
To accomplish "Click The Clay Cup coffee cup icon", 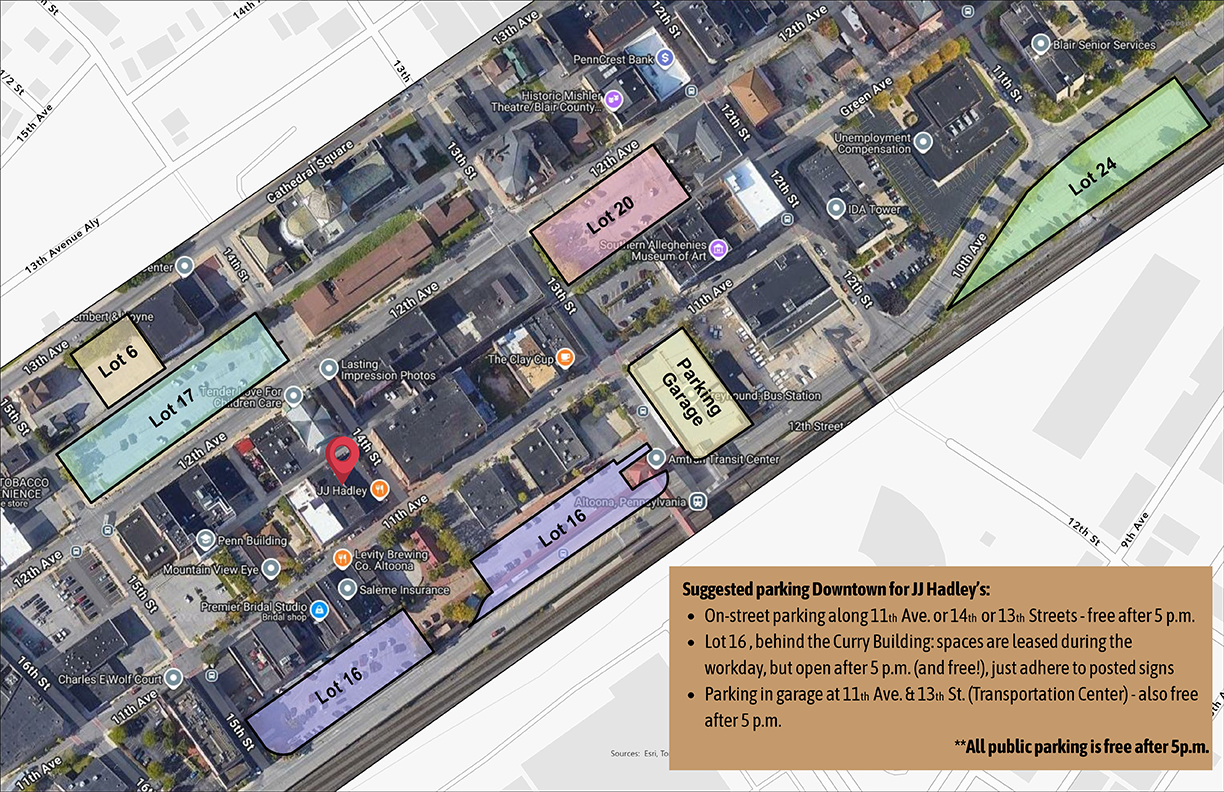I will pyautogui.click(x=564, y=359).
